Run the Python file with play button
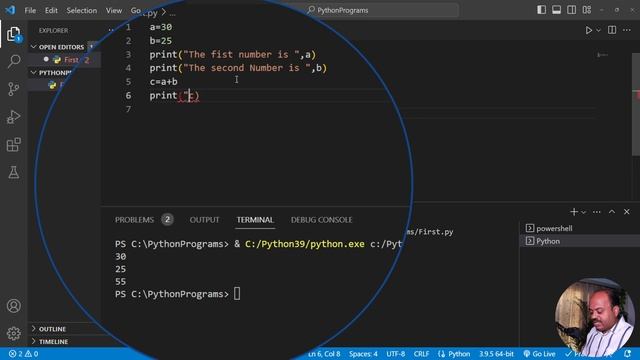The width and height of the screenshot is (640, 360). point(588,30)
